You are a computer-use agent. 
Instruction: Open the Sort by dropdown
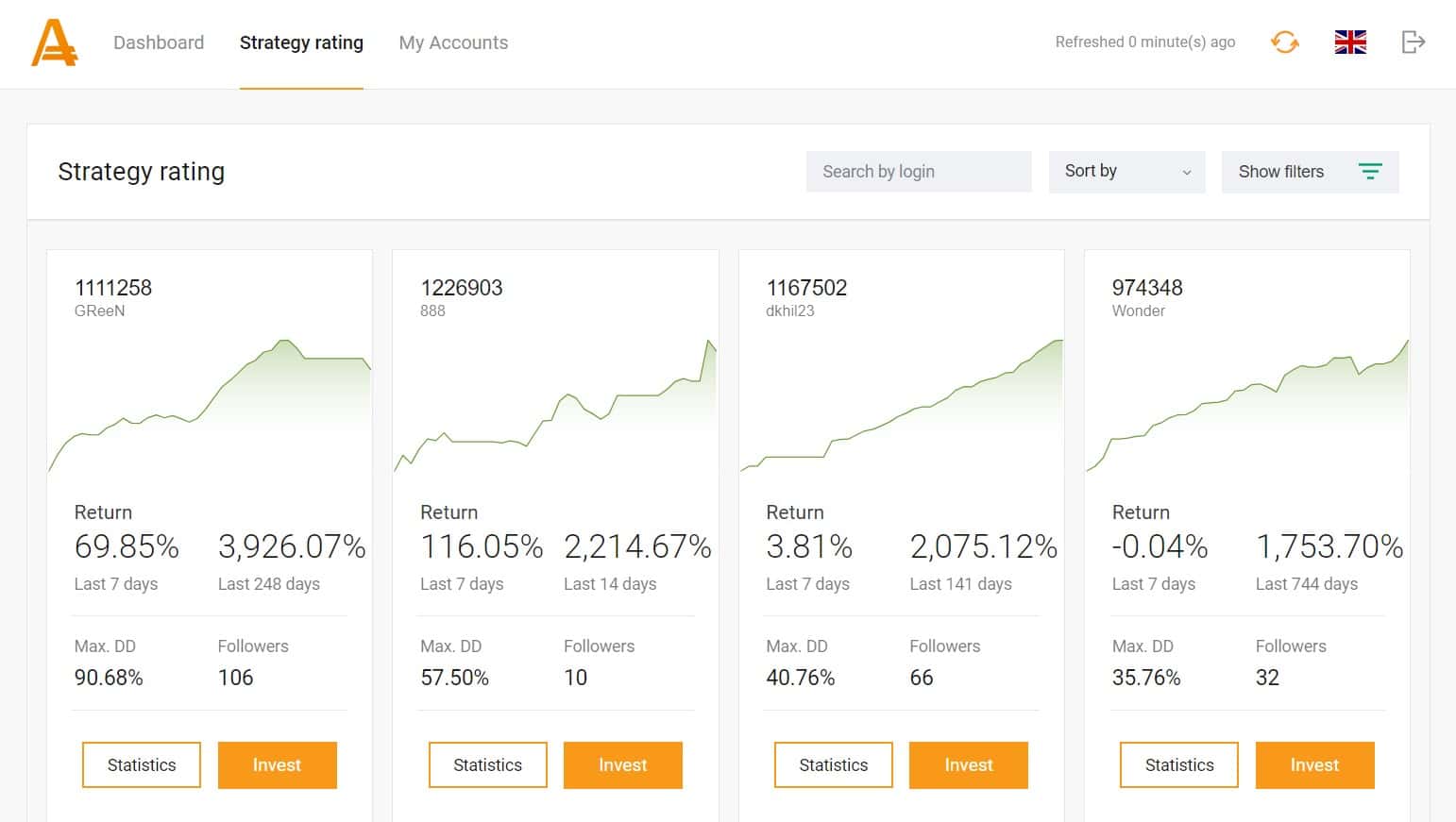pyautogui.click(x=1126, y=172)
